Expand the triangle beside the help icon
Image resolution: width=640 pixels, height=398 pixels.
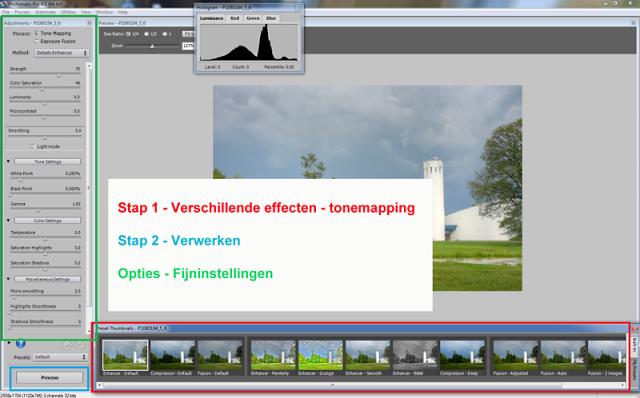click(x=10, y=343)
